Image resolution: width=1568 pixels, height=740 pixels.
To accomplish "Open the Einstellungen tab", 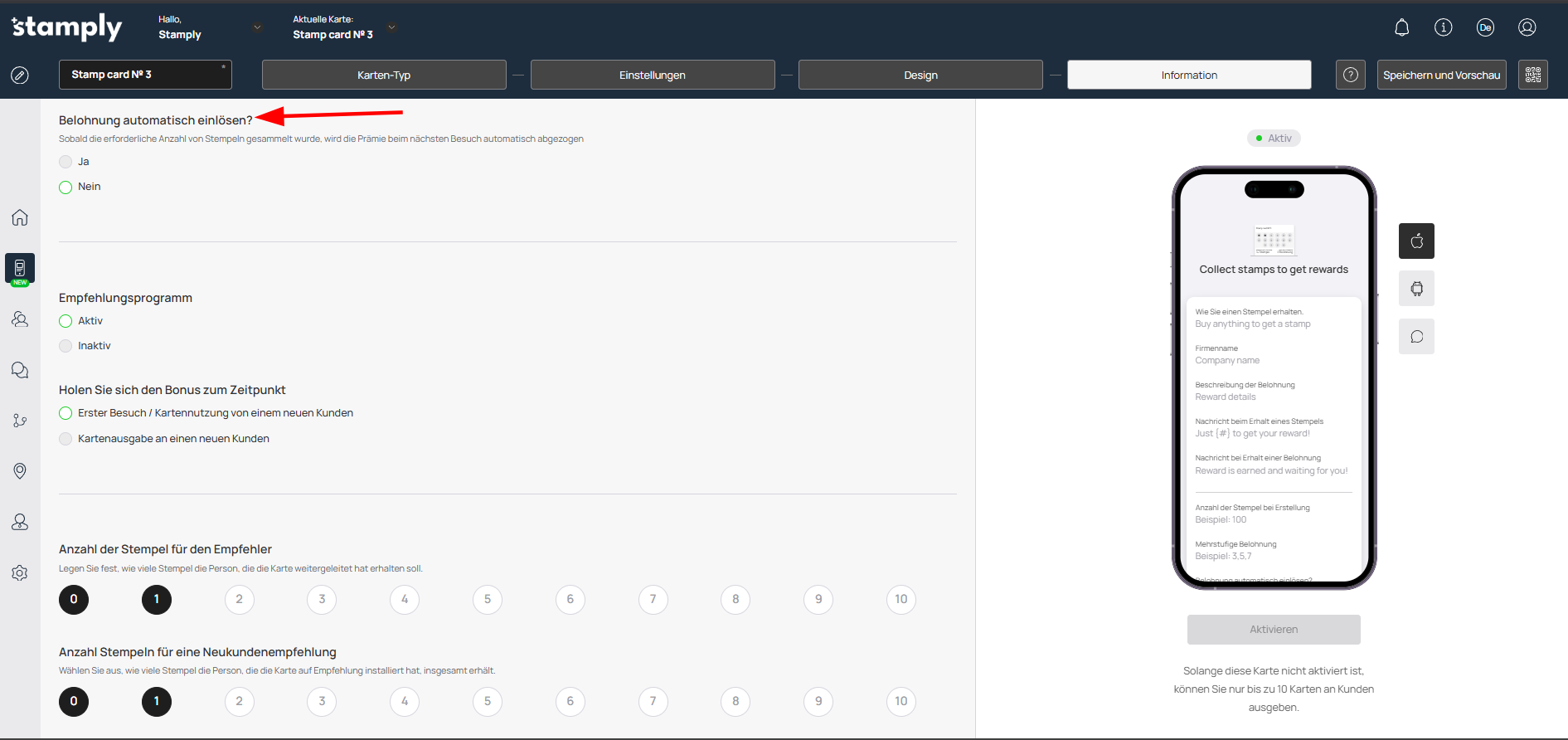I will (x=652, y=75).
